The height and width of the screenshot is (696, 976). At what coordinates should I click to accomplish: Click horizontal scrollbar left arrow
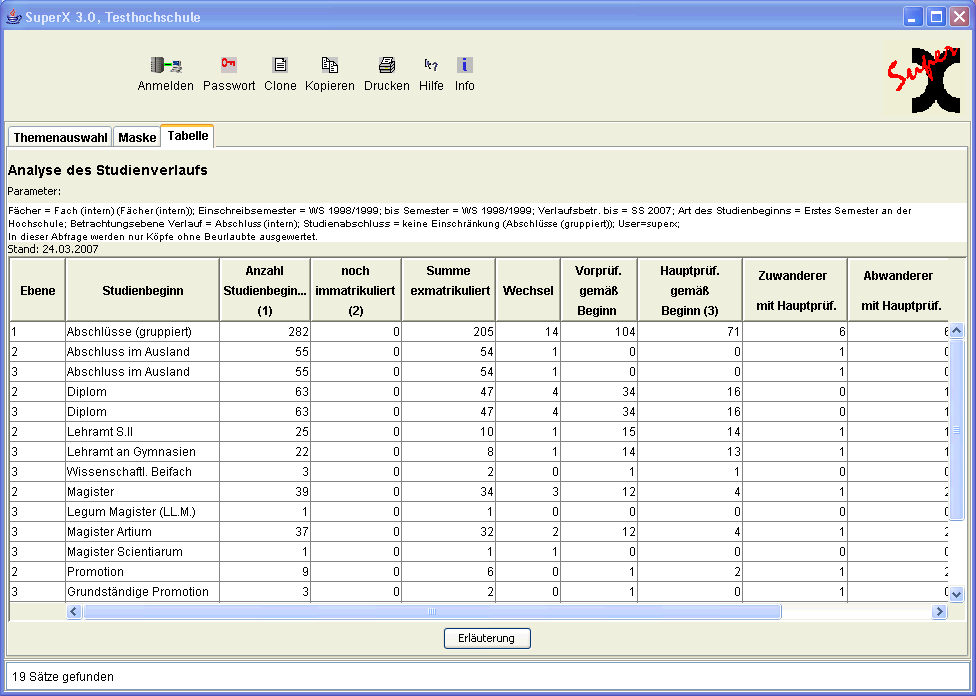click(74, 611)
